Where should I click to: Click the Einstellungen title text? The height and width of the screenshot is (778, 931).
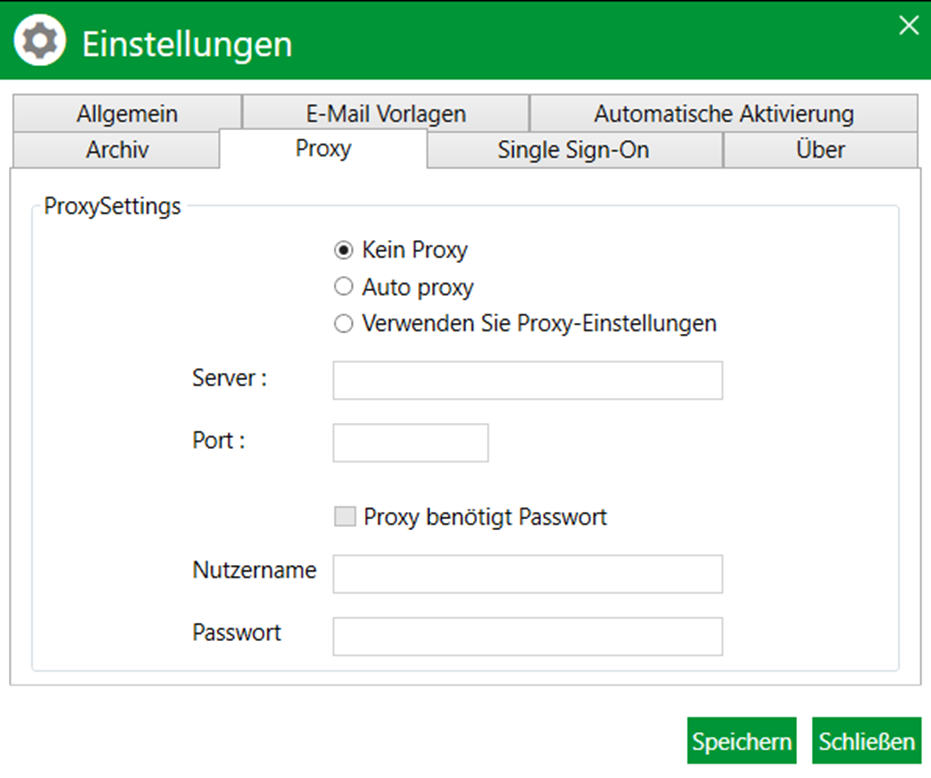click(x=187, y=45)
